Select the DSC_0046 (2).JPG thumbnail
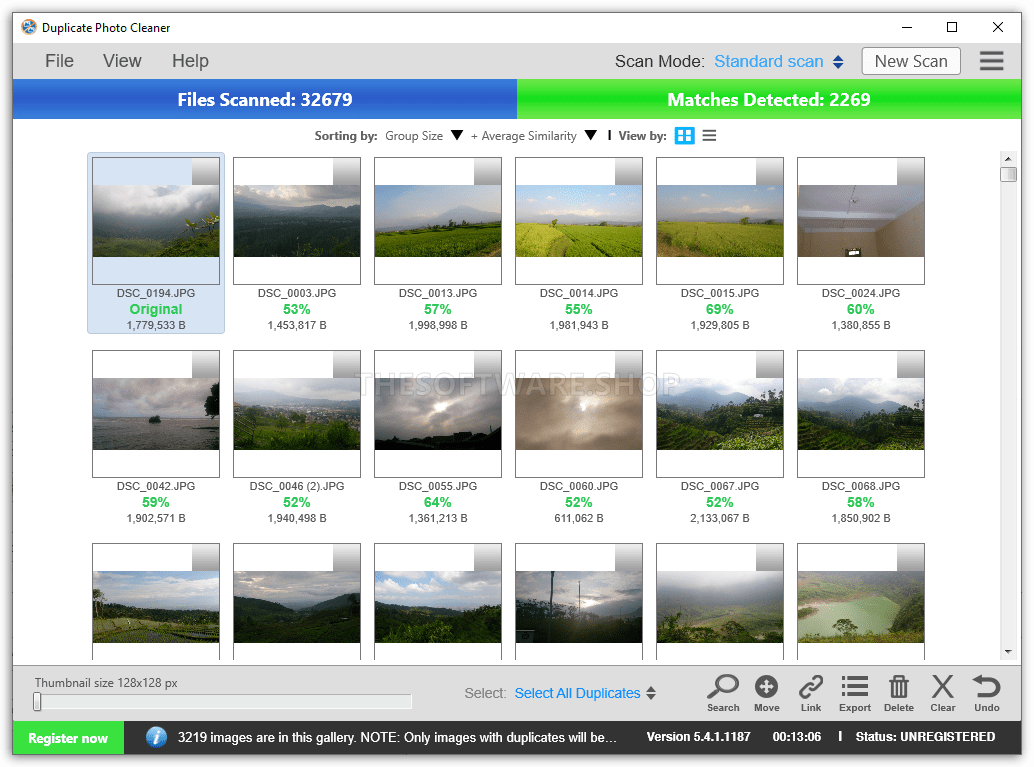 pyautogui.click(x=297, y=414)
